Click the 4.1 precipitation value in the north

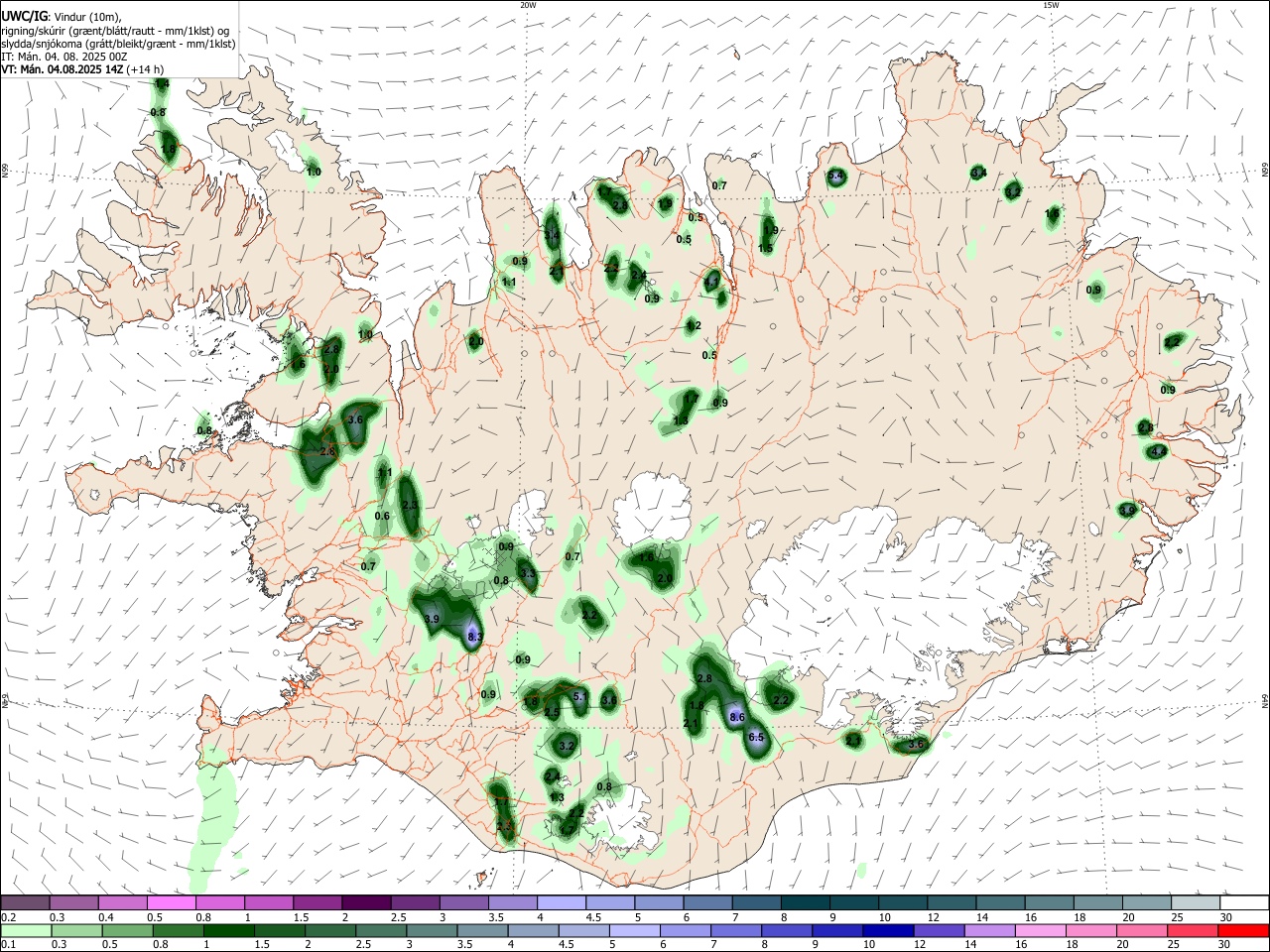pyautogui.click(x=711, y=283)
